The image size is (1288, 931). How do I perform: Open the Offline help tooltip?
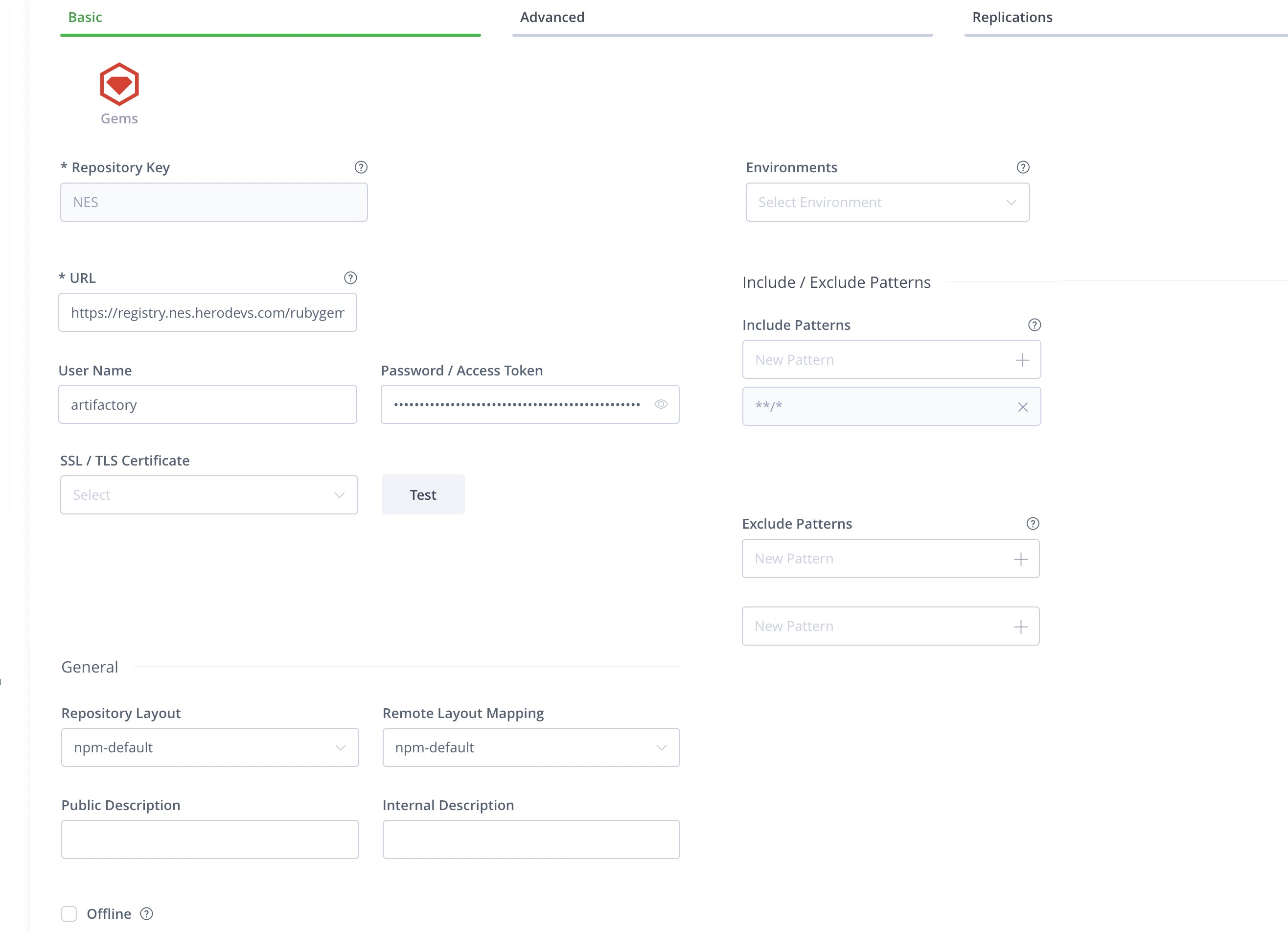146,914
